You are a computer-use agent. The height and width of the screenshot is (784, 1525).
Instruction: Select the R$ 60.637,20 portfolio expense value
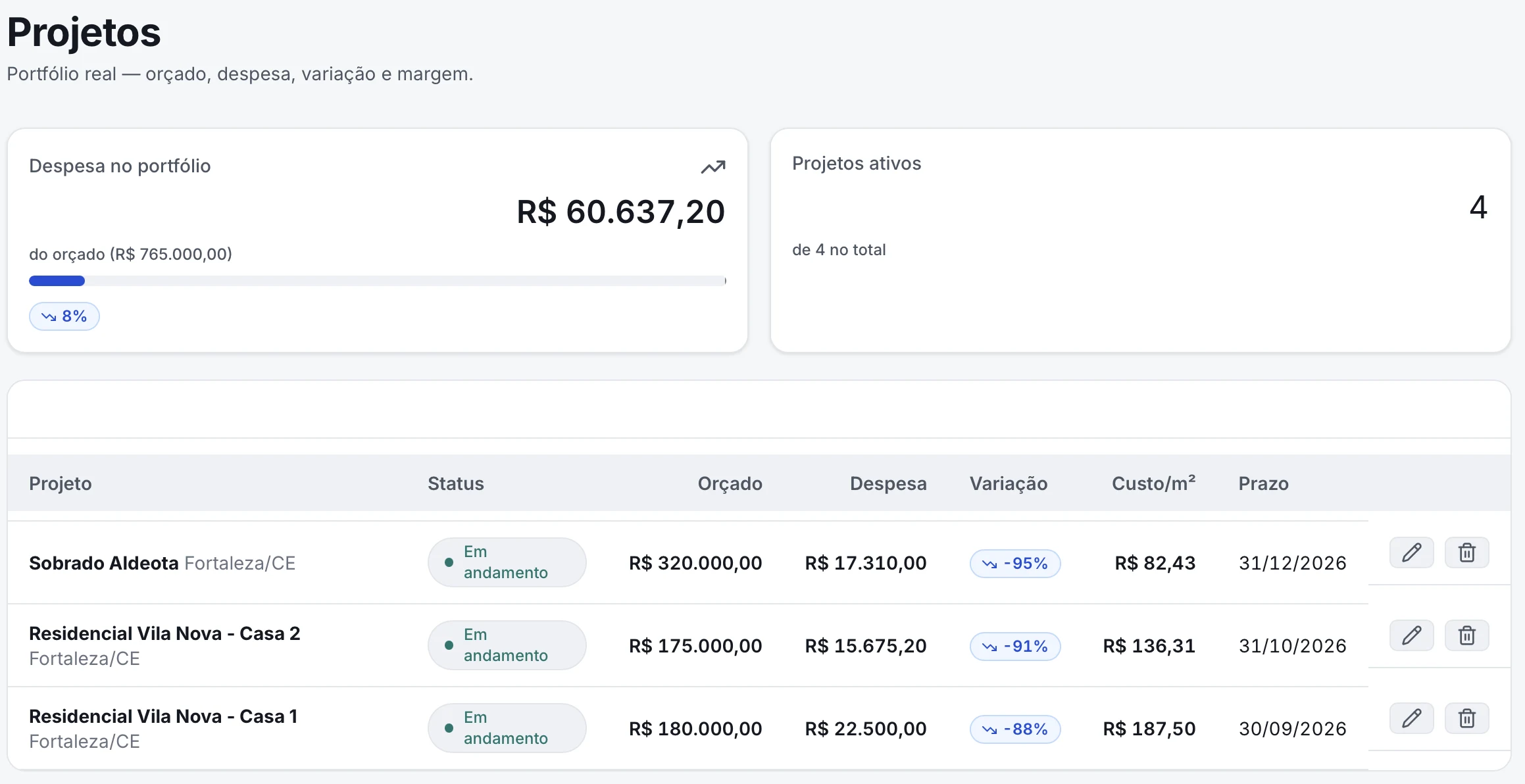pos(620,212)
